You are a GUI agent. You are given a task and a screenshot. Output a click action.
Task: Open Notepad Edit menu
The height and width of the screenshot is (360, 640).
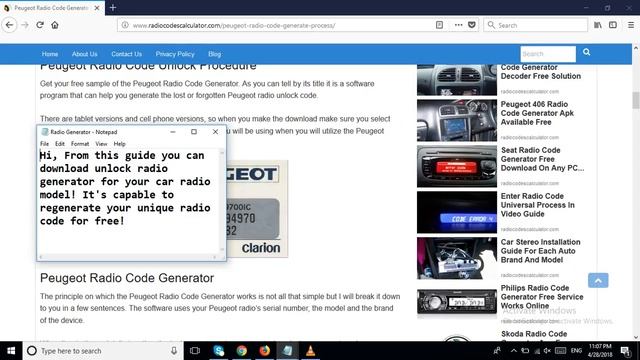click(60, 144)
